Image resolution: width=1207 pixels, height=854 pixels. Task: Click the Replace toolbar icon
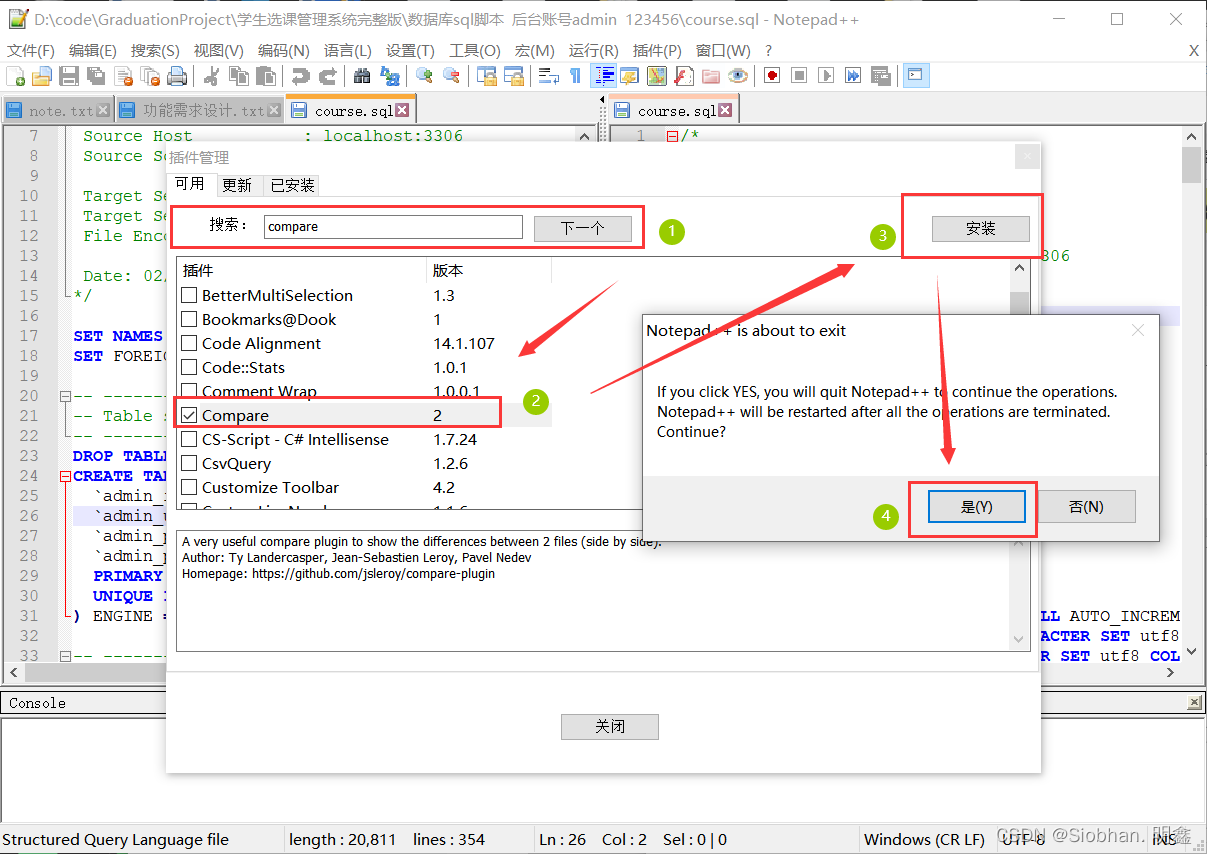click(x=390, y=76)
